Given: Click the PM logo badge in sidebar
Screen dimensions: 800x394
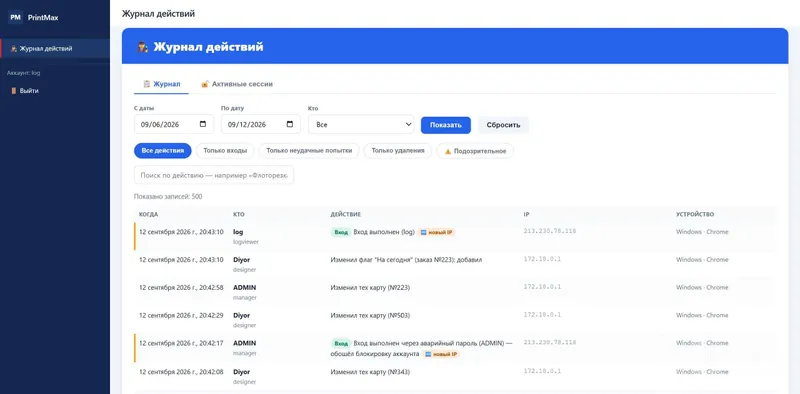Looking at the screenshot, I should tap(16, 17).
